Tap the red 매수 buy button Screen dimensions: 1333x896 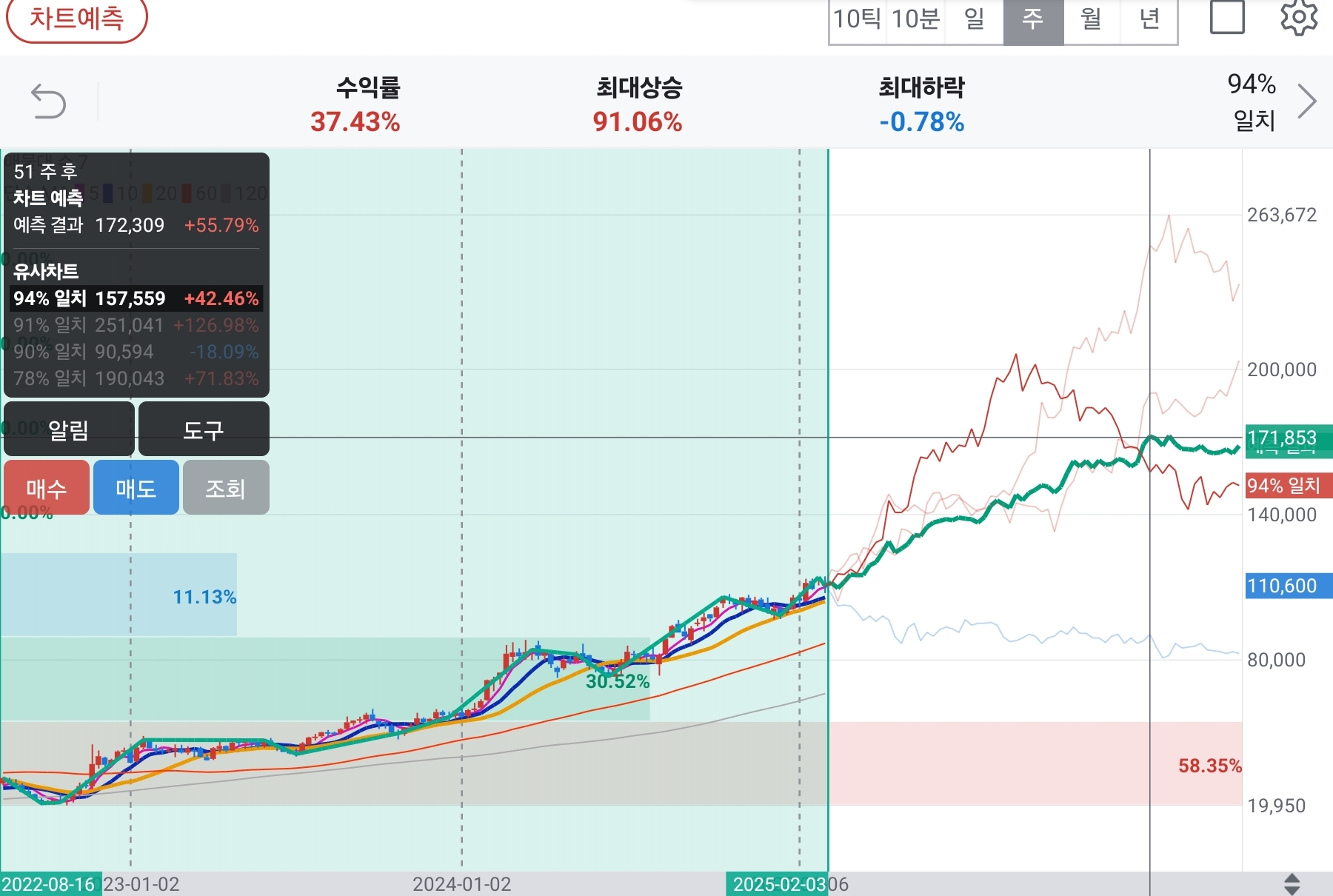click(47, 488)
